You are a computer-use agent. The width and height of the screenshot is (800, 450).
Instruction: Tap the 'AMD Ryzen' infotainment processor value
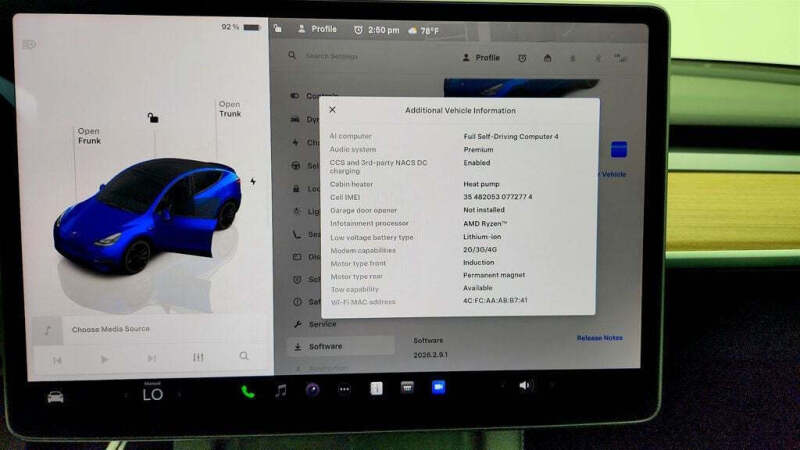point(485,223)
